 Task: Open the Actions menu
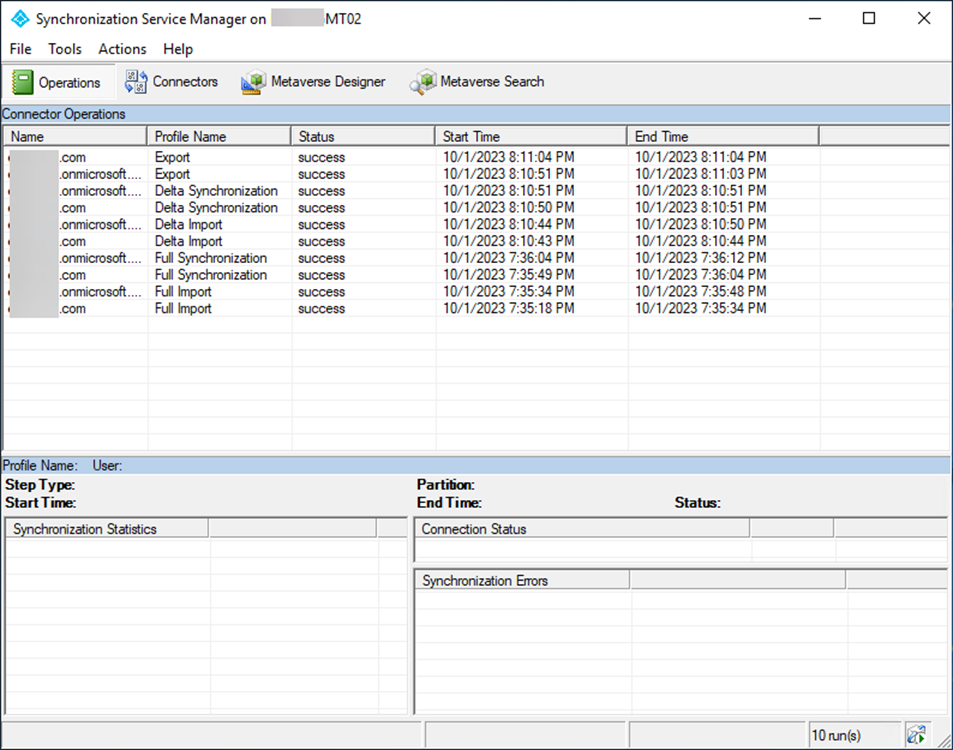tap(122, 49)
